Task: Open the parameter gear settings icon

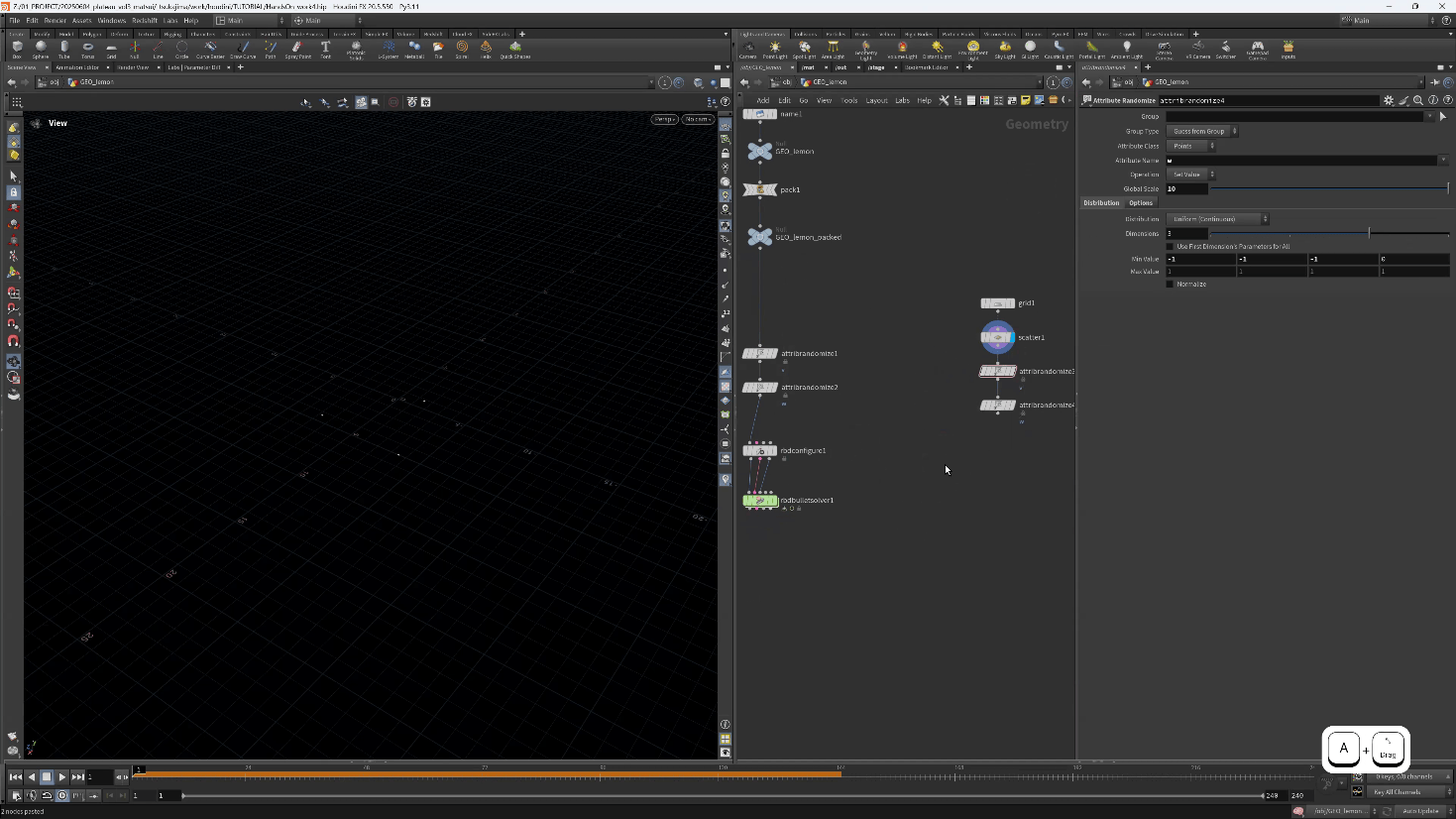Action: click(1389, 100)
